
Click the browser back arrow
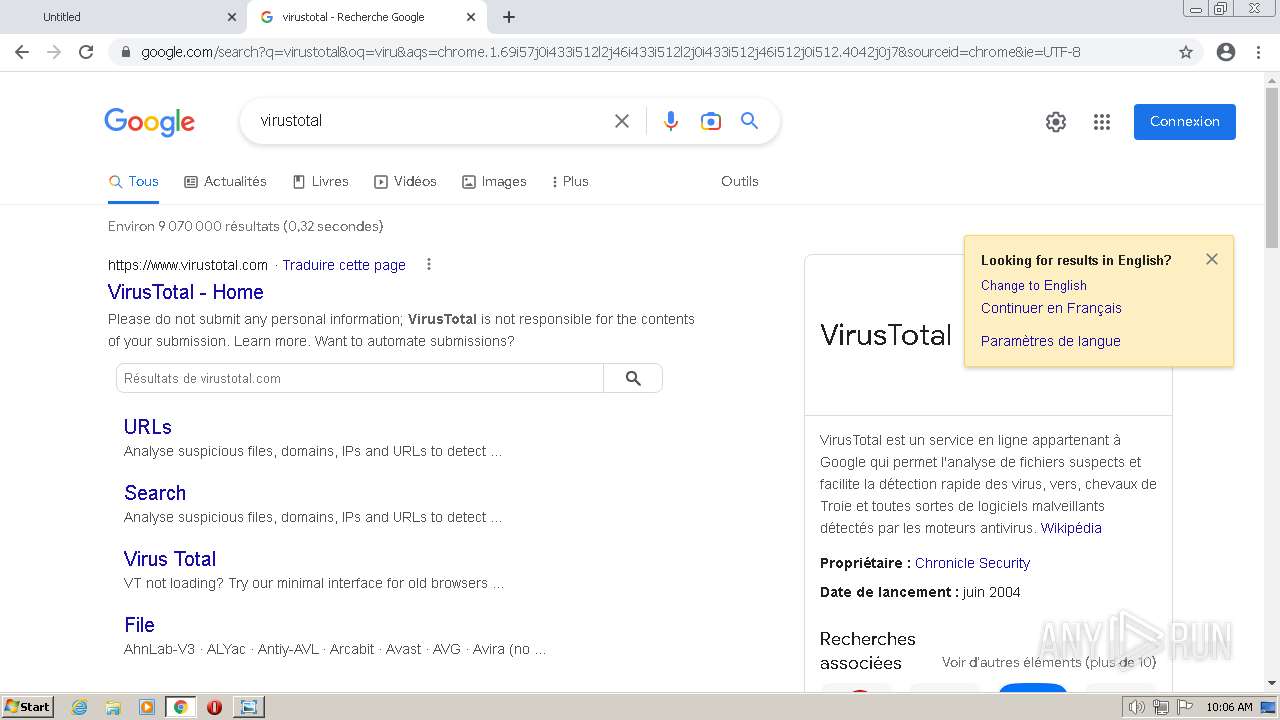click(x=22, y=52)
